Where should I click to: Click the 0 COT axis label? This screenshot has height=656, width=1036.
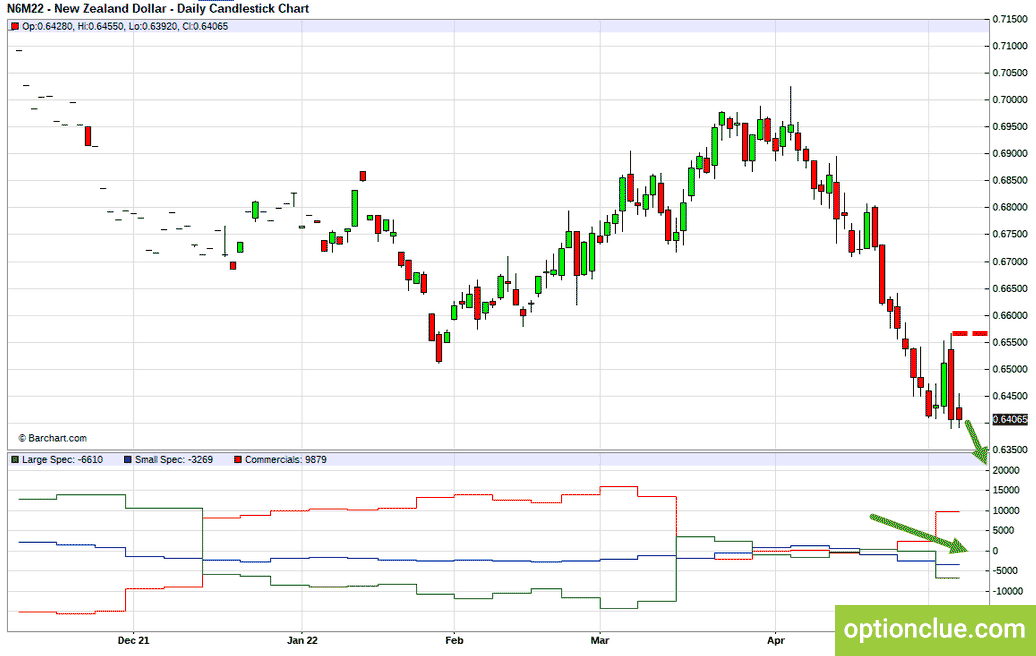tap(996, 551)
